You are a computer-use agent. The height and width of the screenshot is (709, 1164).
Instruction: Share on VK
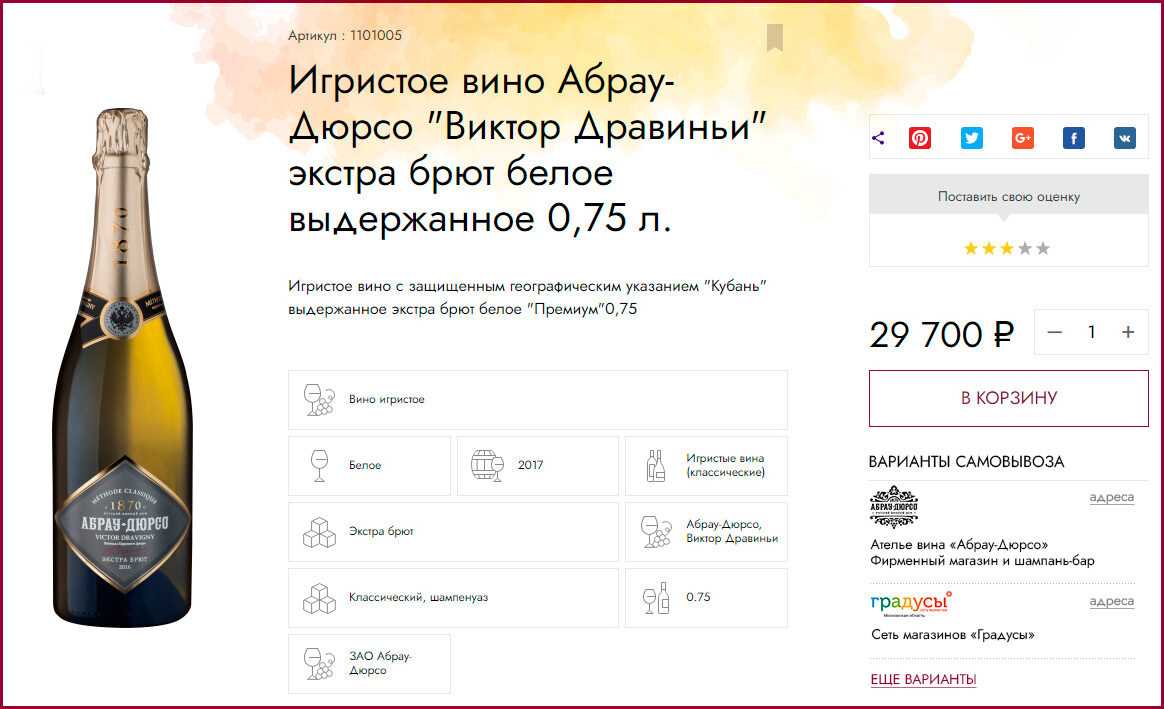click(x=1125, y=138)
